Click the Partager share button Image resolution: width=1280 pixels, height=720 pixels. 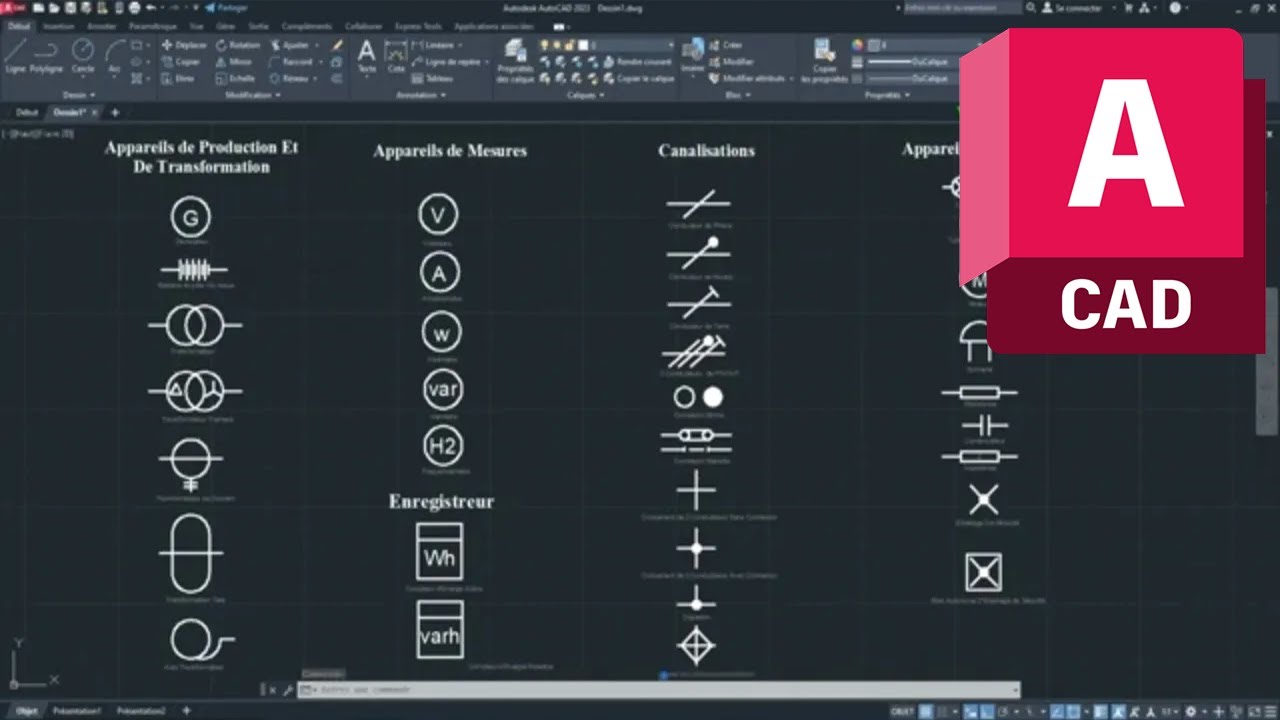pyautogui.click(x=227, y=8)
